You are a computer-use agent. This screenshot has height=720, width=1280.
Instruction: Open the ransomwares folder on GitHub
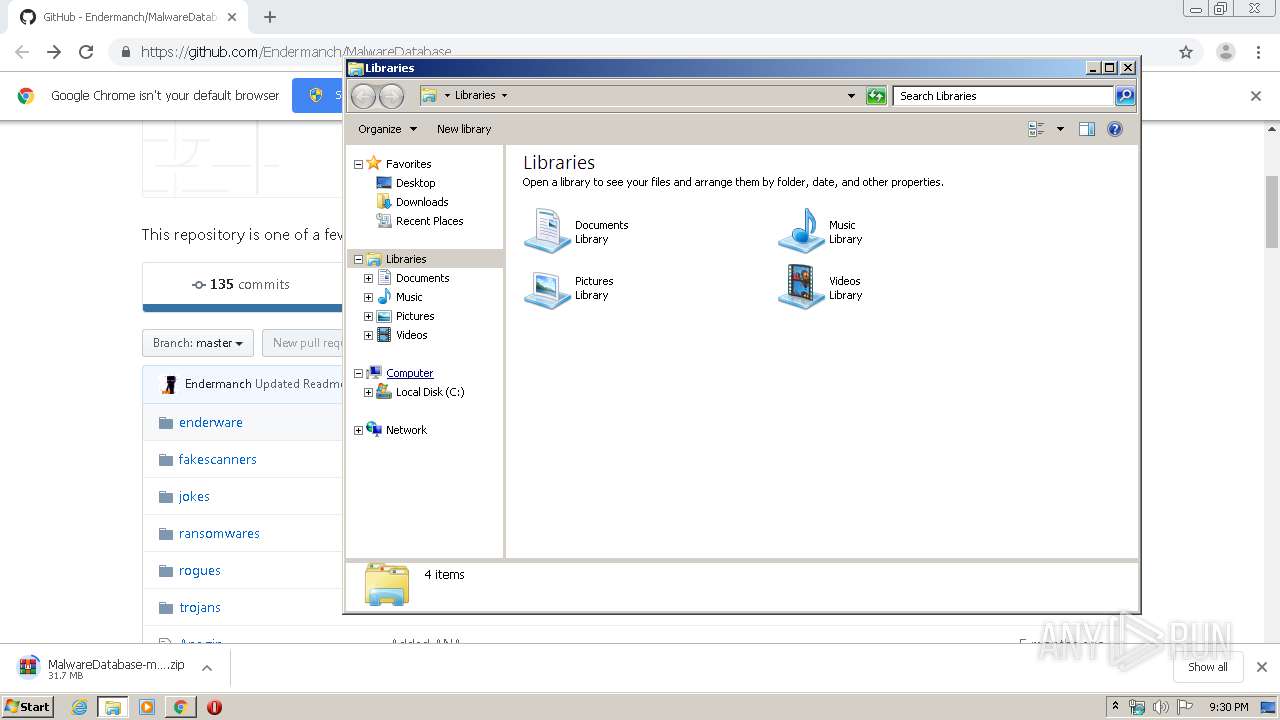click(x=219, y=533)
